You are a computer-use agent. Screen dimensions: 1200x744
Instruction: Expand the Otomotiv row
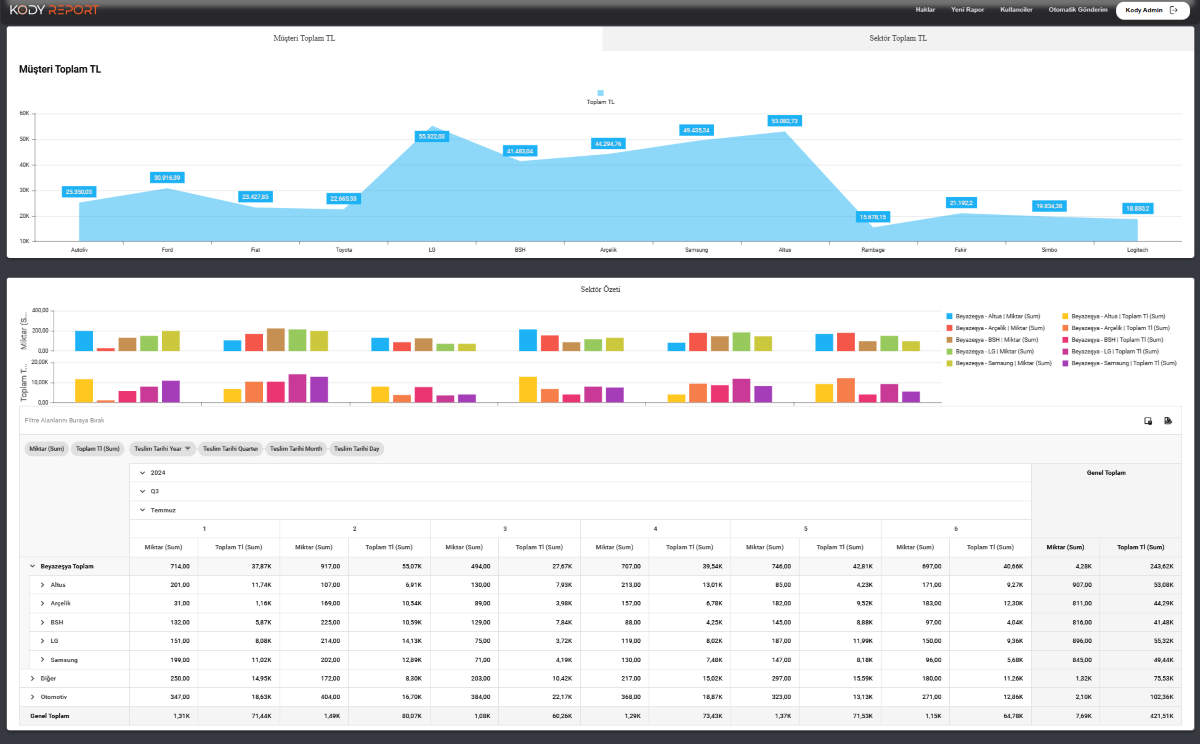point(32,697)
